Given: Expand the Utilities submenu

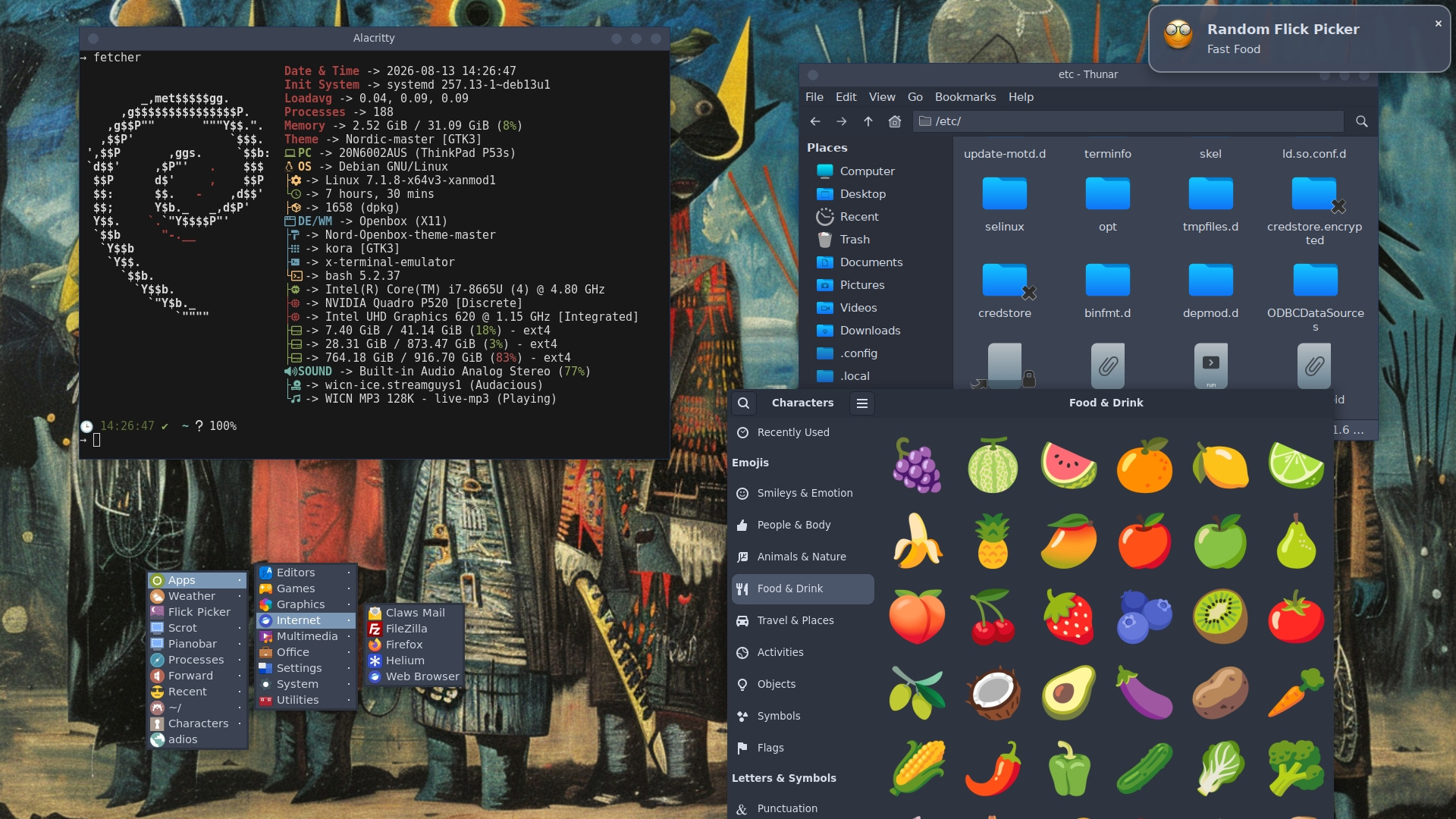Looking at the screenshot, I should click(306, 700).
